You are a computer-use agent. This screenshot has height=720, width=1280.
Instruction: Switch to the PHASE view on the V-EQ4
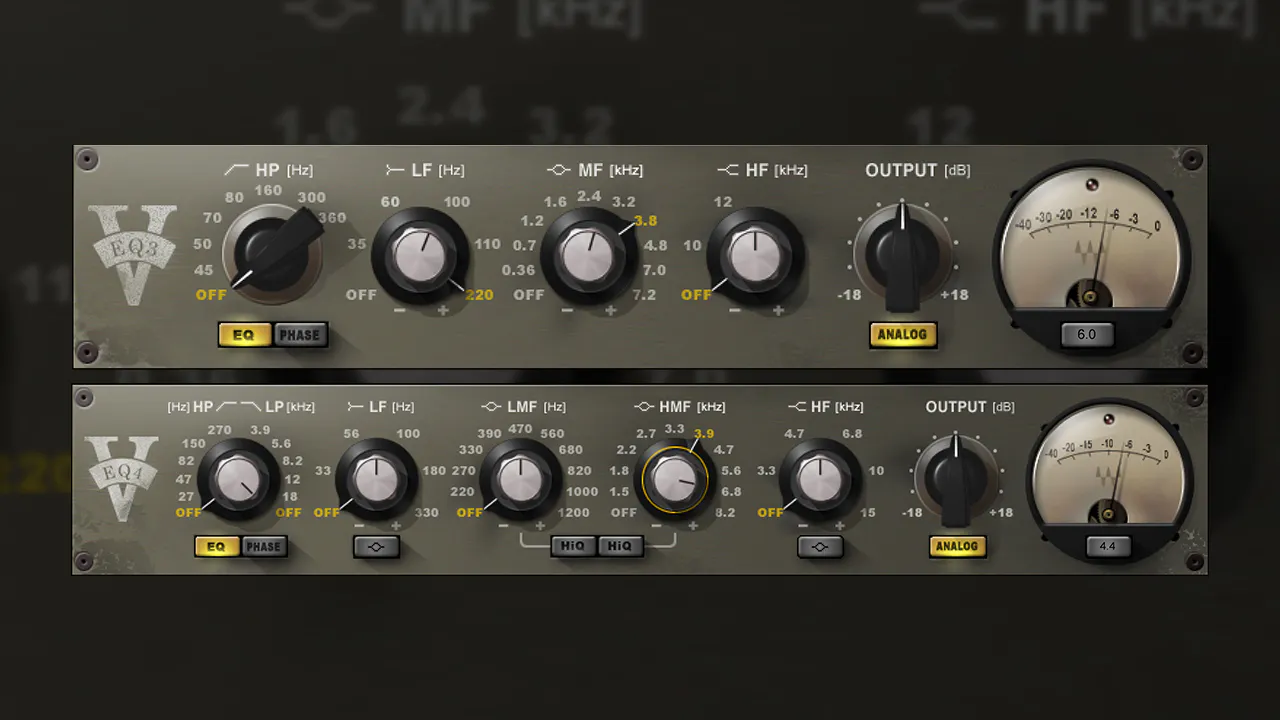pos(263,546)
